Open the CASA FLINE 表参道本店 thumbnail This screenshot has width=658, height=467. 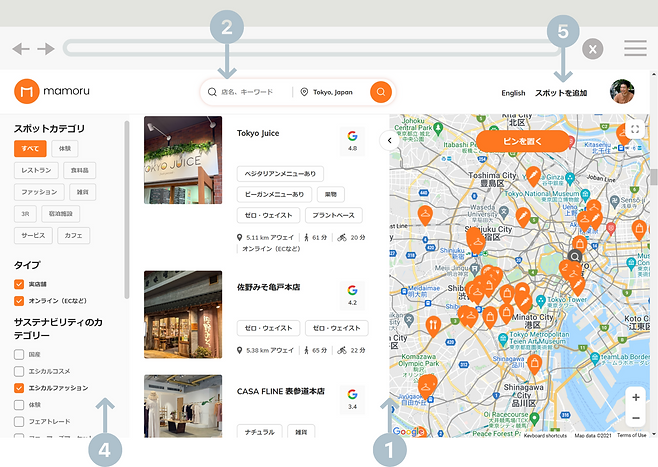click(x=183, y=406)
